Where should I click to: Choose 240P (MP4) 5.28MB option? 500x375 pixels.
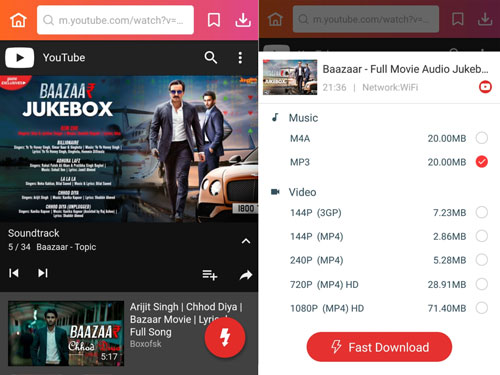(x=482, y=260)
